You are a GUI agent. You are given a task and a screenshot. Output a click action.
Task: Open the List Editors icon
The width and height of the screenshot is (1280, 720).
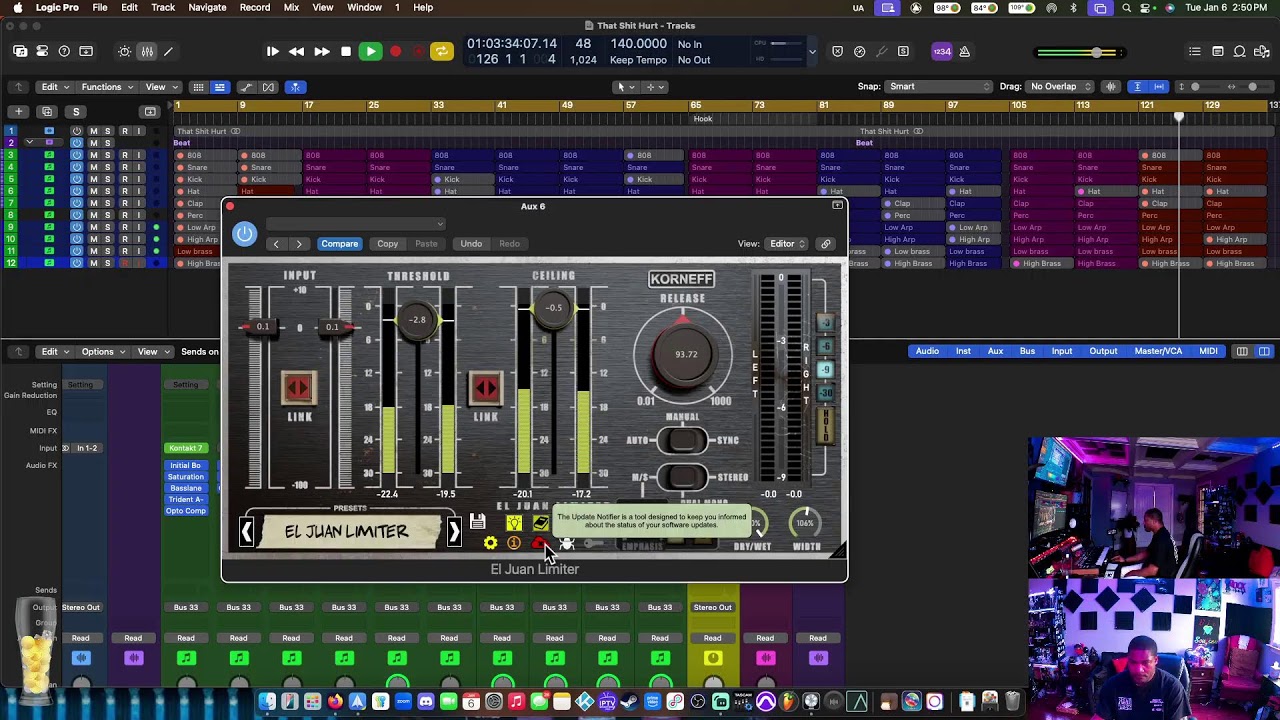(1194, 51)
